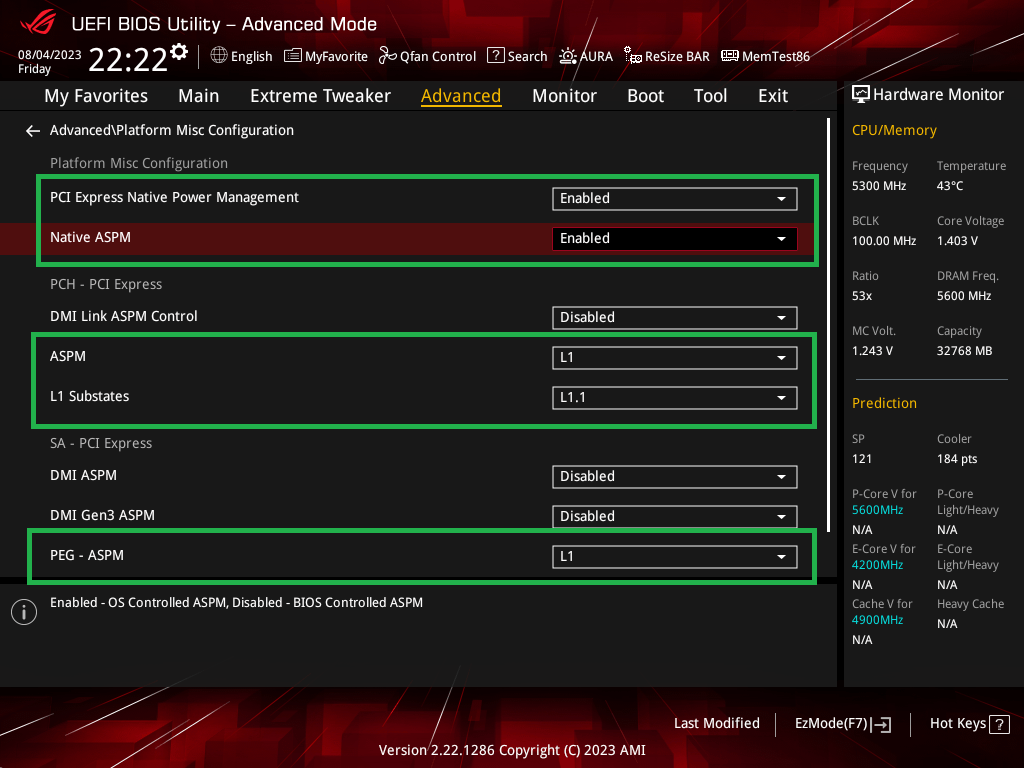
Task: Go back using the left arrow
Action: point(33,131)
